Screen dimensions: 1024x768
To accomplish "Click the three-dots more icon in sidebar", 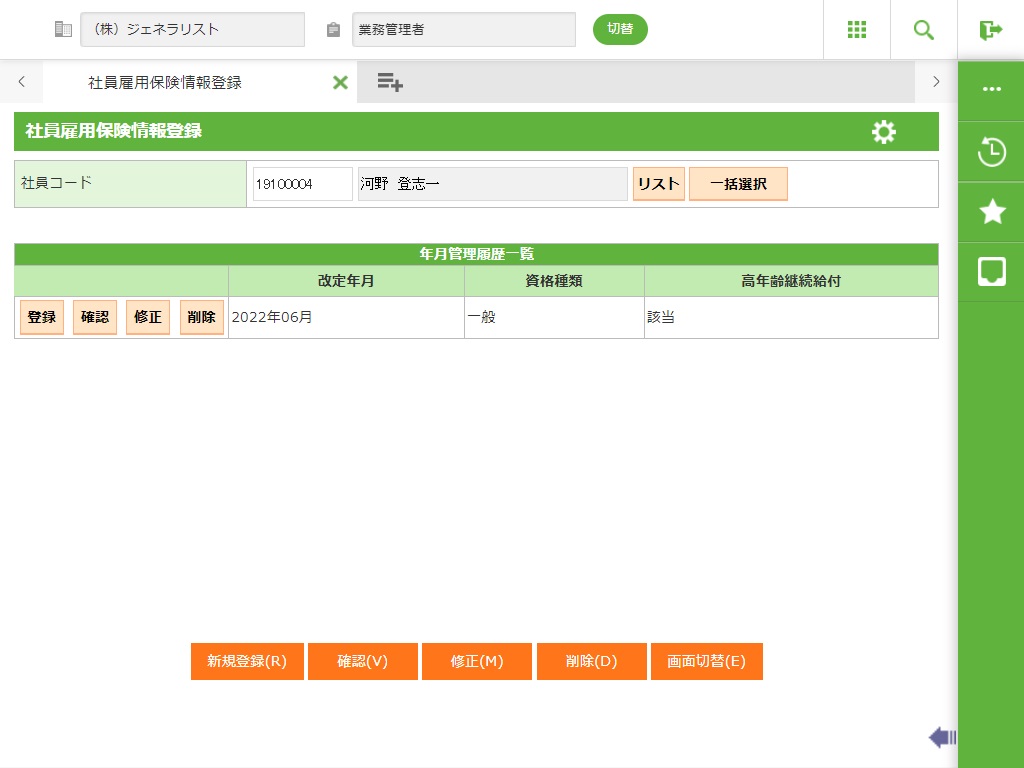I will pos(991,89).
